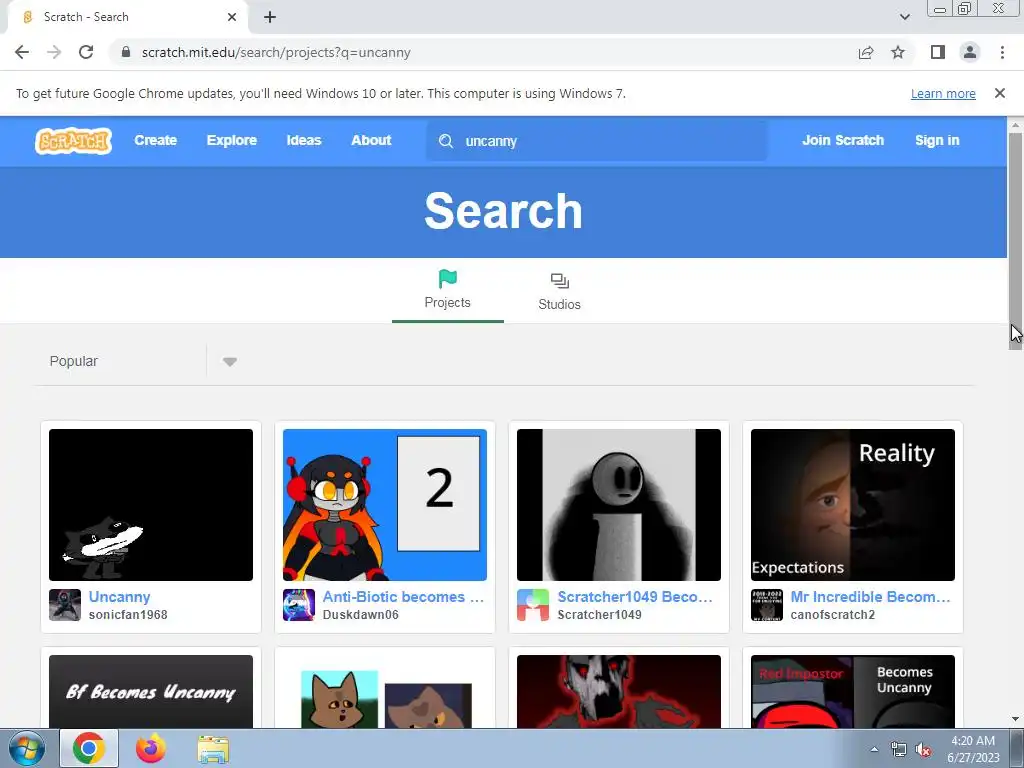Open the About page

click(371, 140)
